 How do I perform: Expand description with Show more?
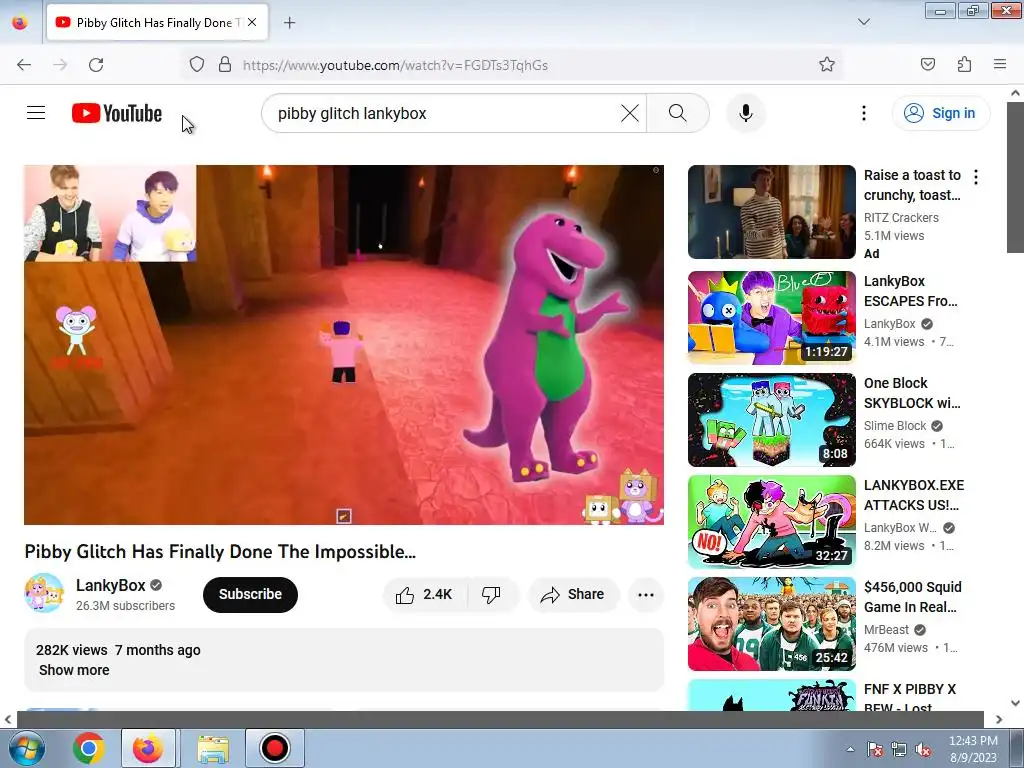74,670
